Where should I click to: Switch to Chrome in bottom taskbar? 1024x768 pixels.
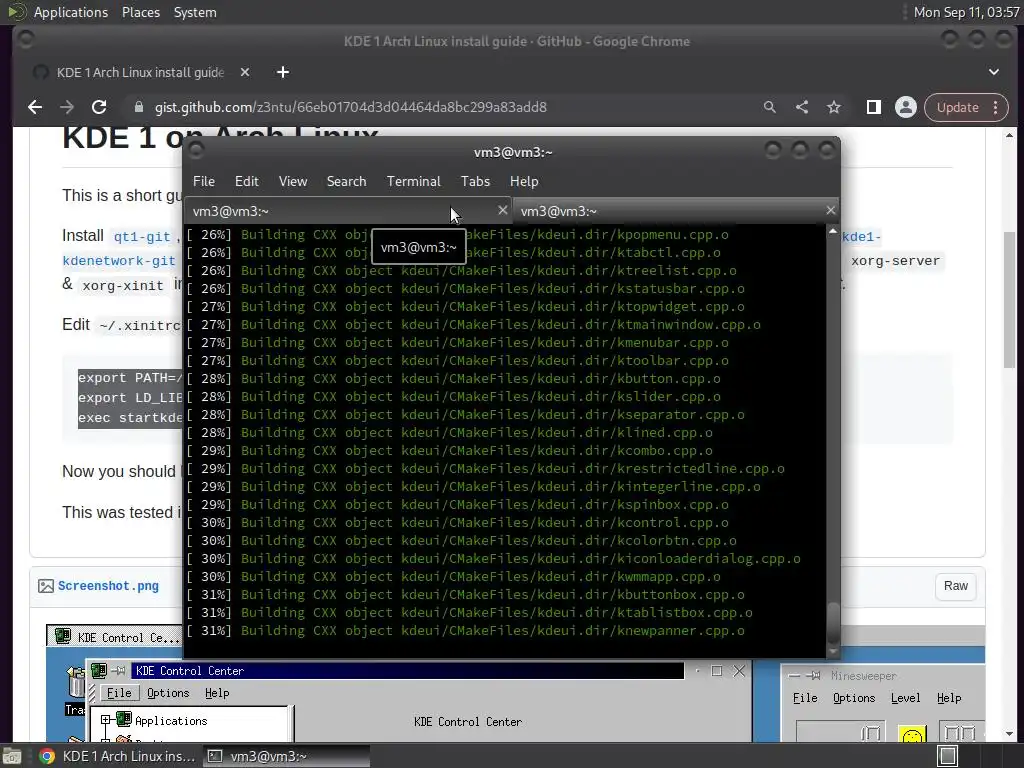click(x=118, y=756)
